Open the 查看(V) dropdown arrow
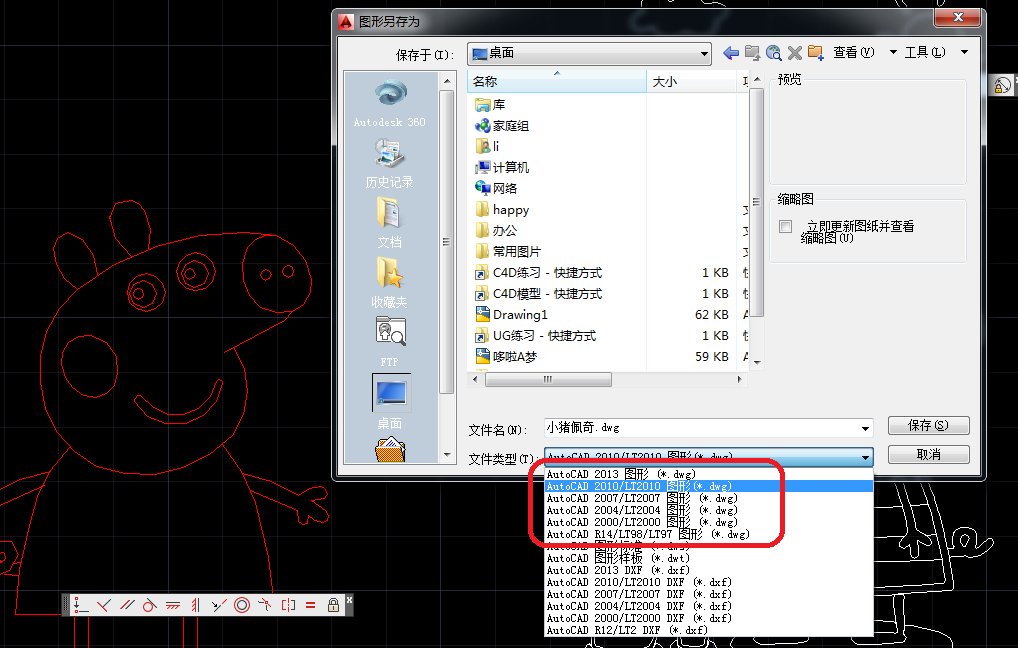 [895, 52]
